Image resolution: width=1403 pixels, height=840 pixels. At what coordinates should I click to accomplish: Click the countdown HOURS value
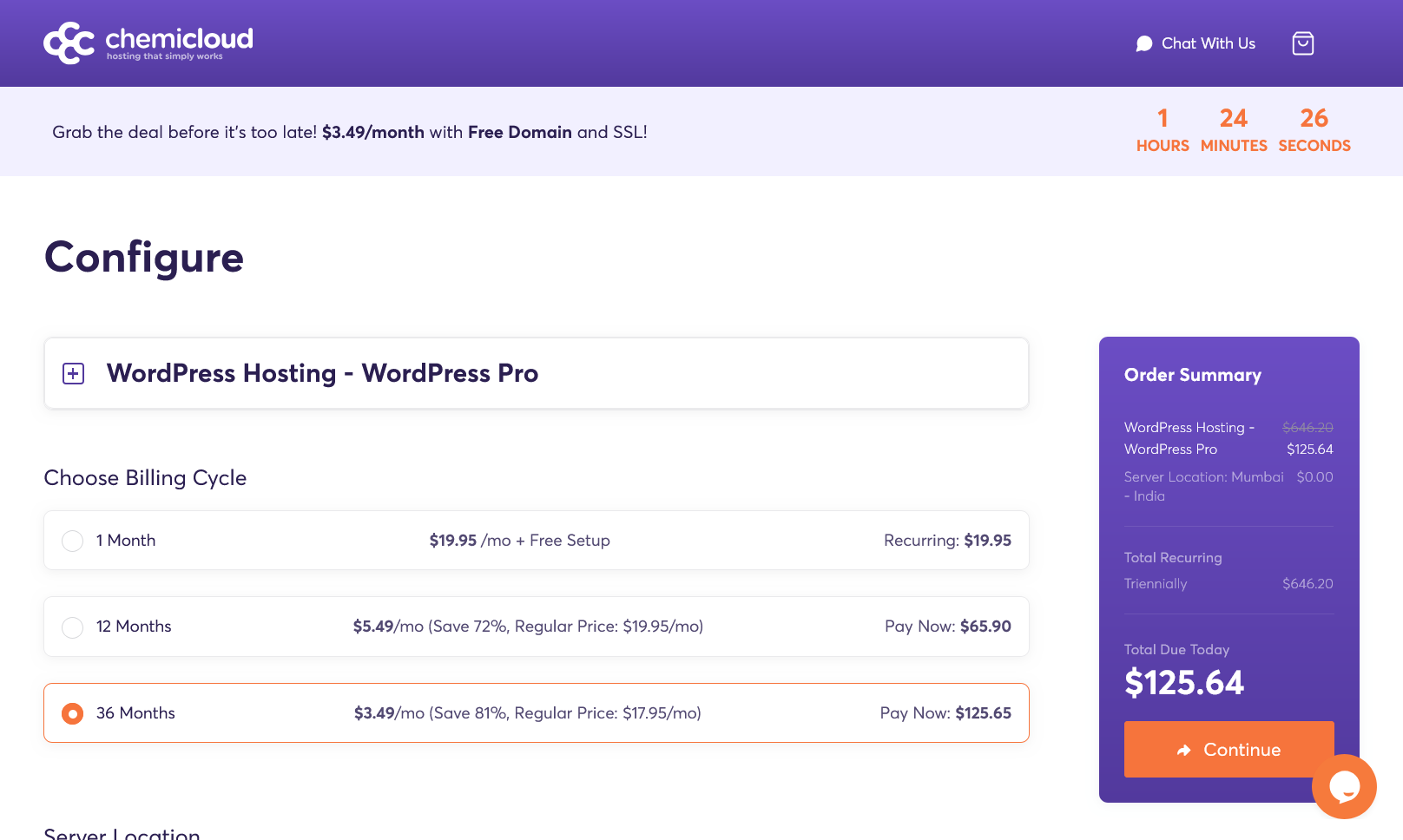point(1163,118)
